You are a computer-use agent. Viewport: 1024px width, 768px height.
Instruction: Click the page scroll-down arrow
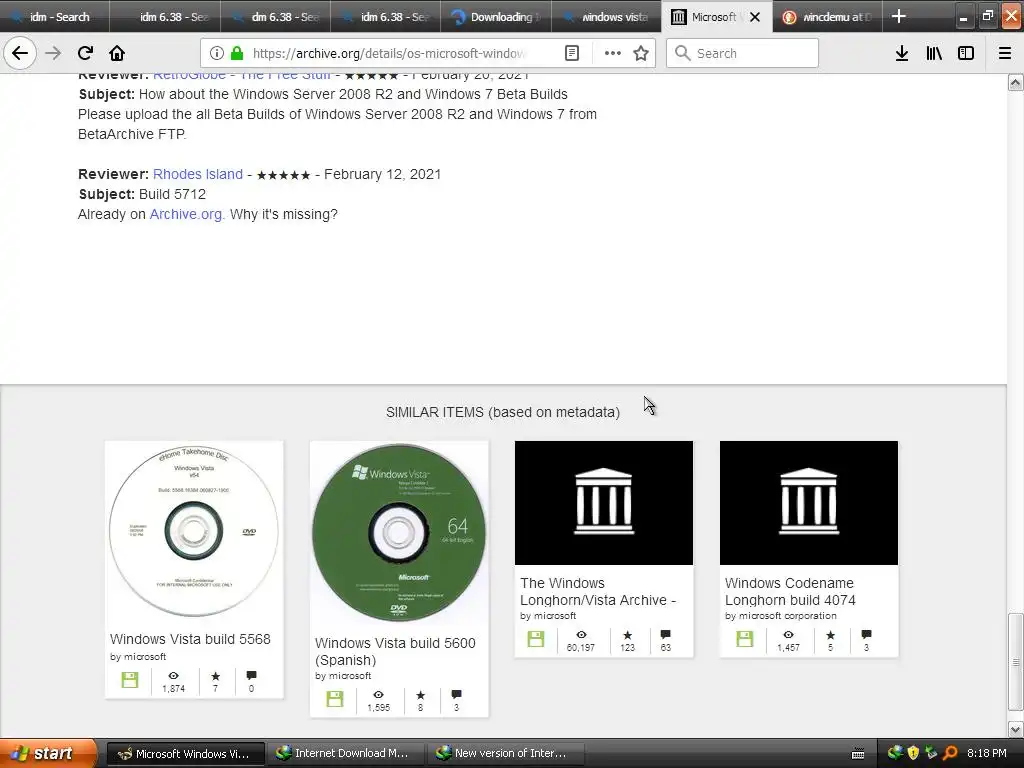click(x=1016, y=729)
